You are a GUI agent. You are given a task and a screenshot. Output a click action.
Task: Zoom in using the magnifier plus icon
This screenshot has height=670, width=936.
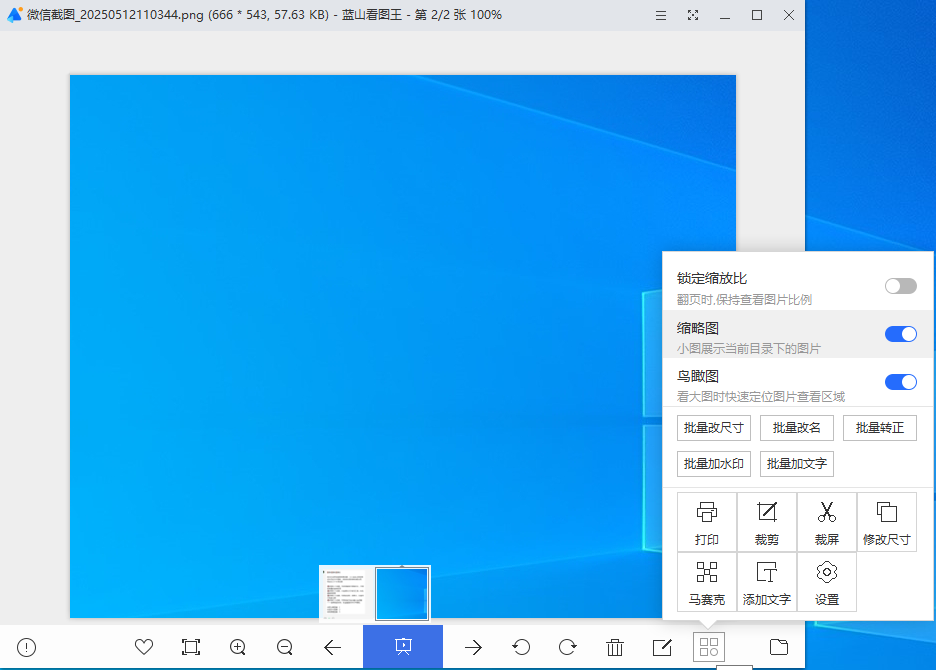[x=238, y=647]
